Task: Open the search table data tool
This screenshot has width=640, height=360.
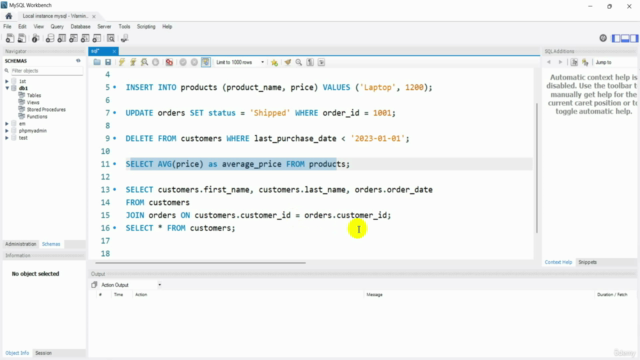Action: click(x=111, y=38)
